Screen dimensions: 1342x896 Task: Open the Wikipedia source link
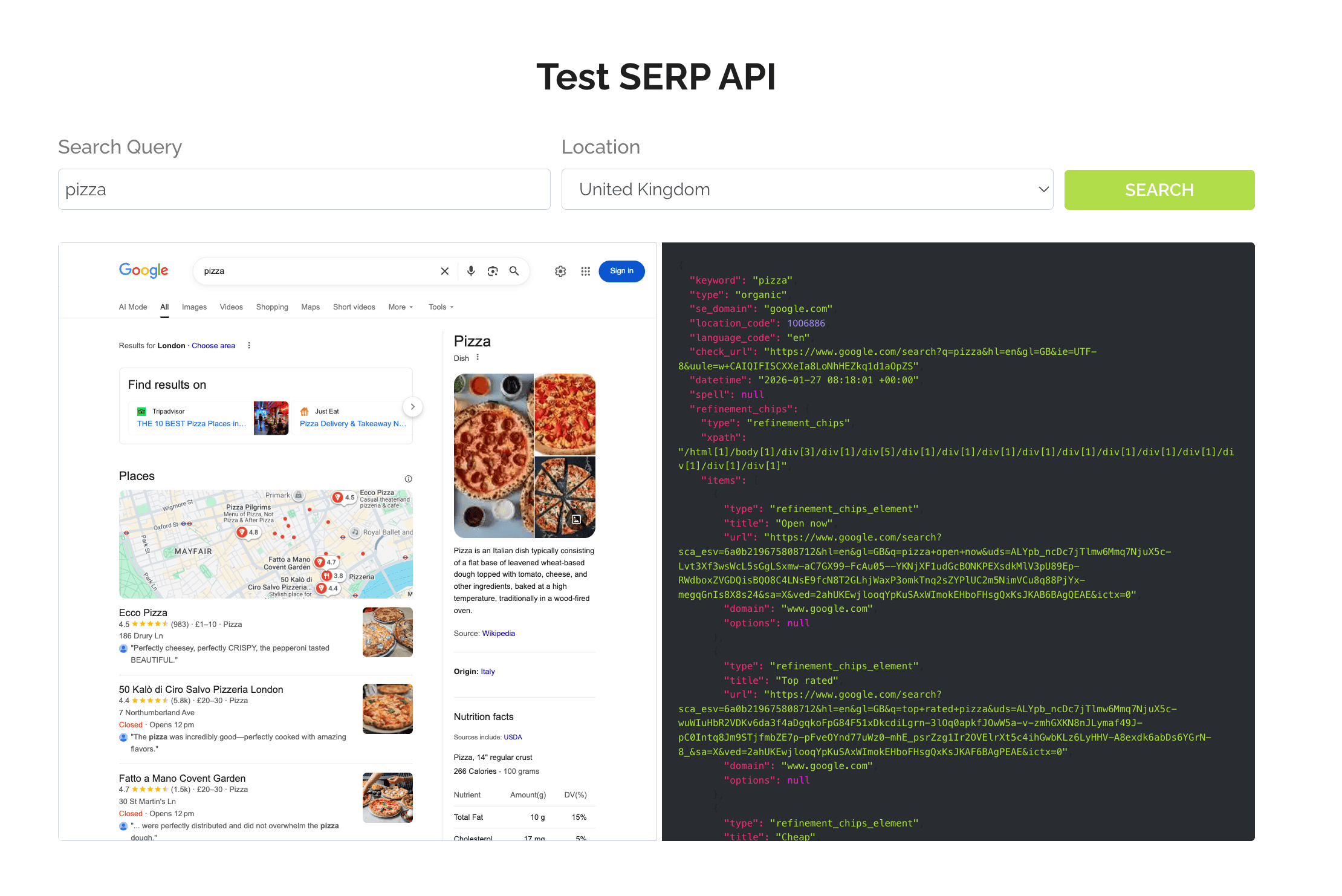point(498,634)
